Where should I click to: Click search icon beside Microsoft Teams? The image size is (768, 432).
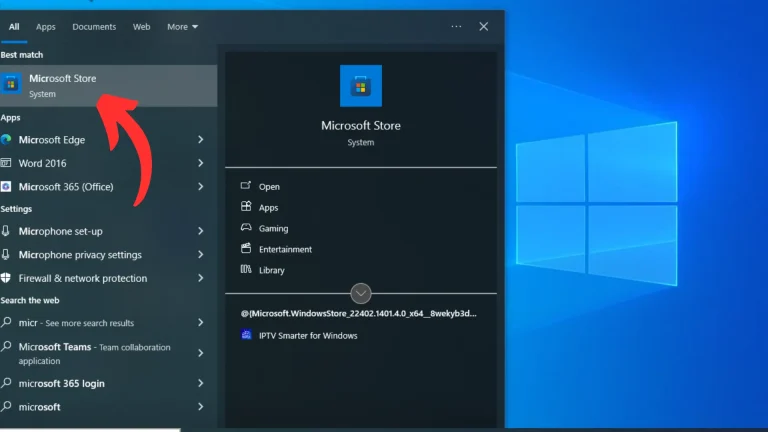coord(6,346)
